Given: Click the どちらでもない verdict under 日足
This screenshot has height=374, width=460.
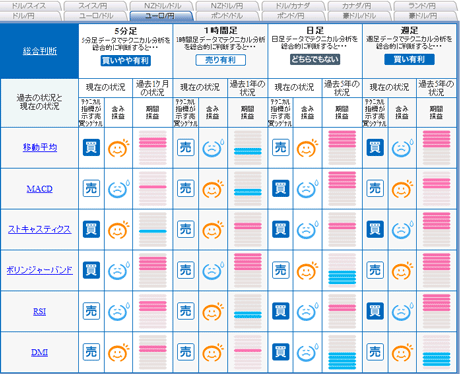Looking at the screenshot, I should [x=315, y=59].
